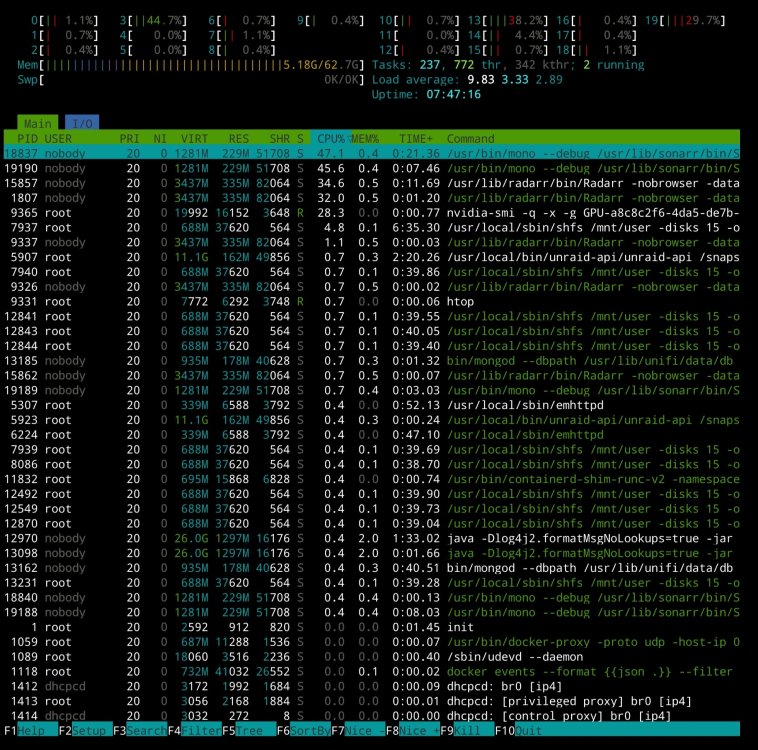Sort by the PRI column header

pos(130,138)
